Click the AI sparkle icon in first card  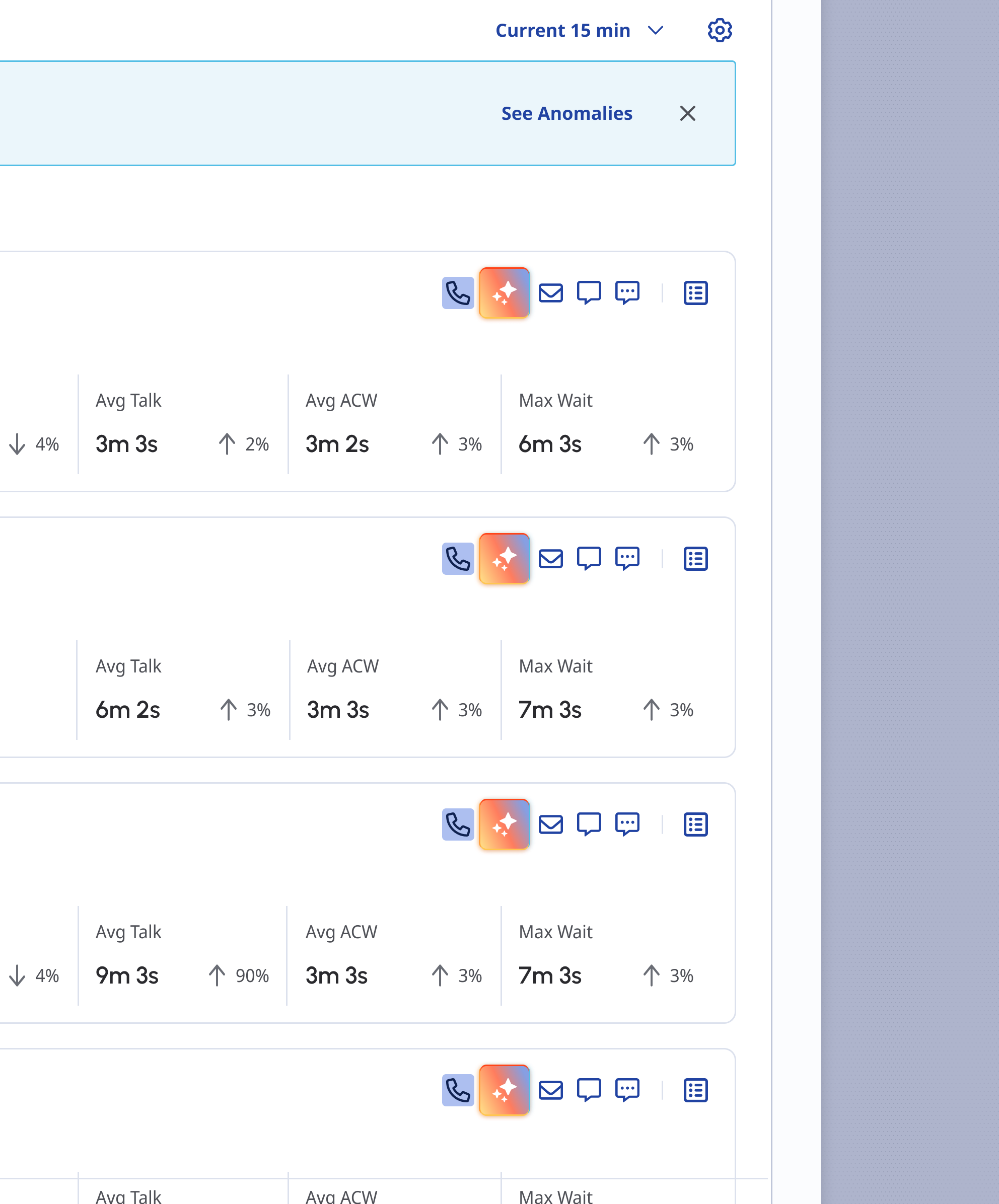[x=504, y=293]
